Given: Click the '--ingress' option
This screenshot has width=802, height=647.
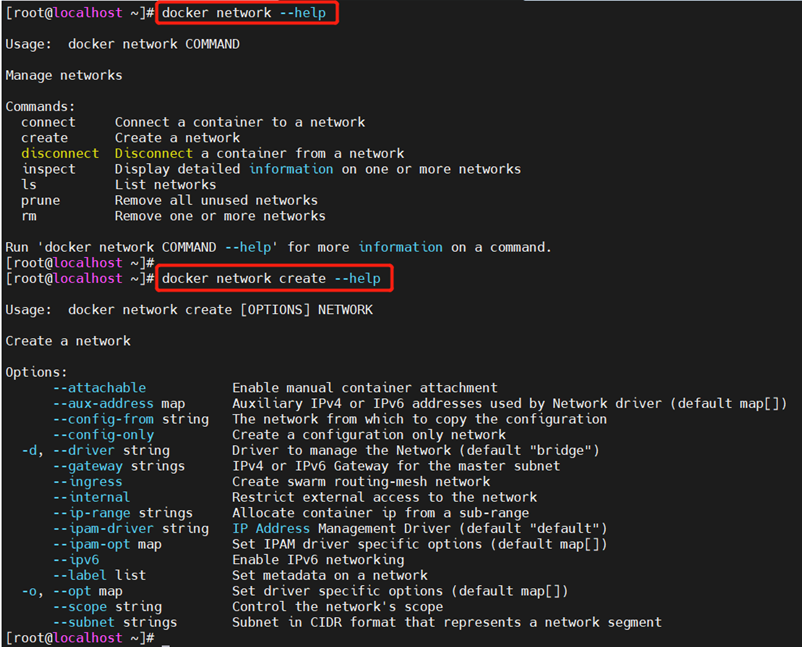Looking at the screenshot, I should click(x=87, y=482).
